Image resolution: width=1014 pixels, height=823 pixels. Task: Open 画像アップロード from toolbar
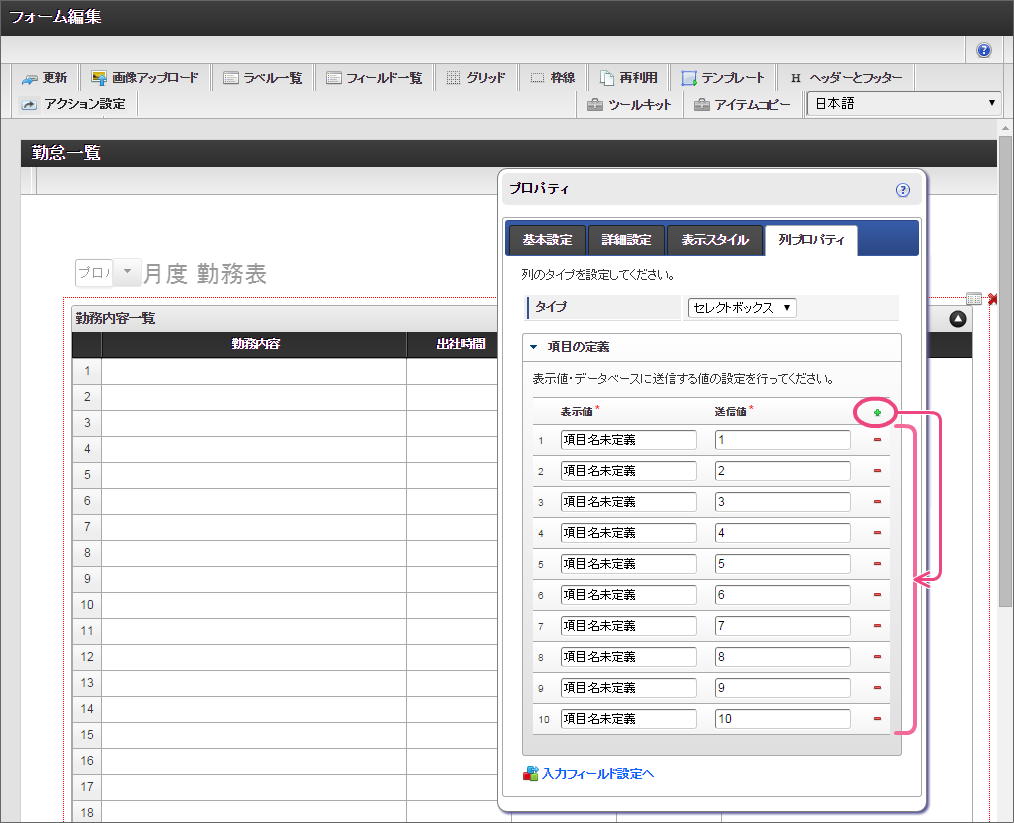click(145, 78)
